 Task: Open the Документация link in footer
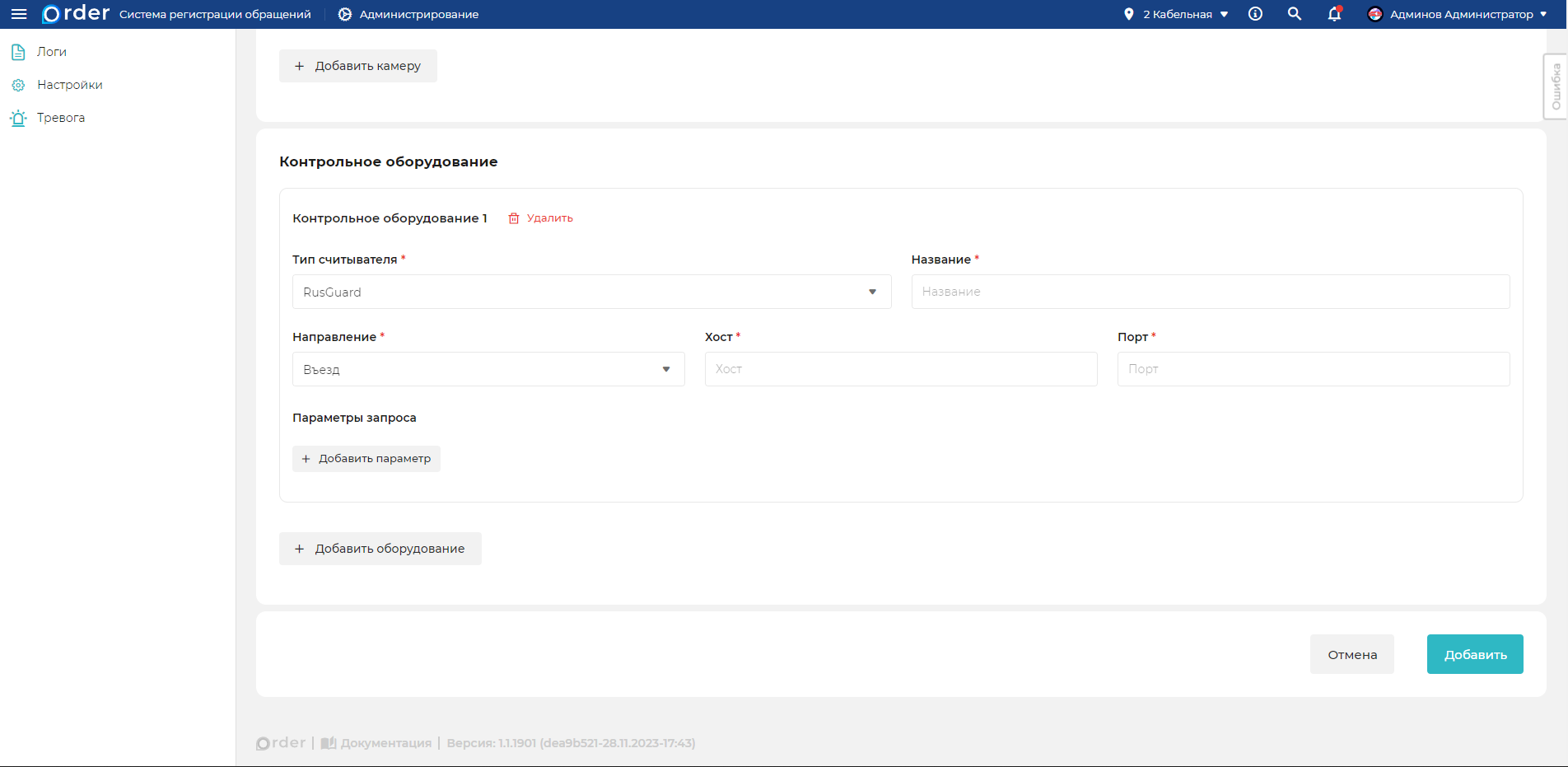pyautogui.click(x=385, y=743)
